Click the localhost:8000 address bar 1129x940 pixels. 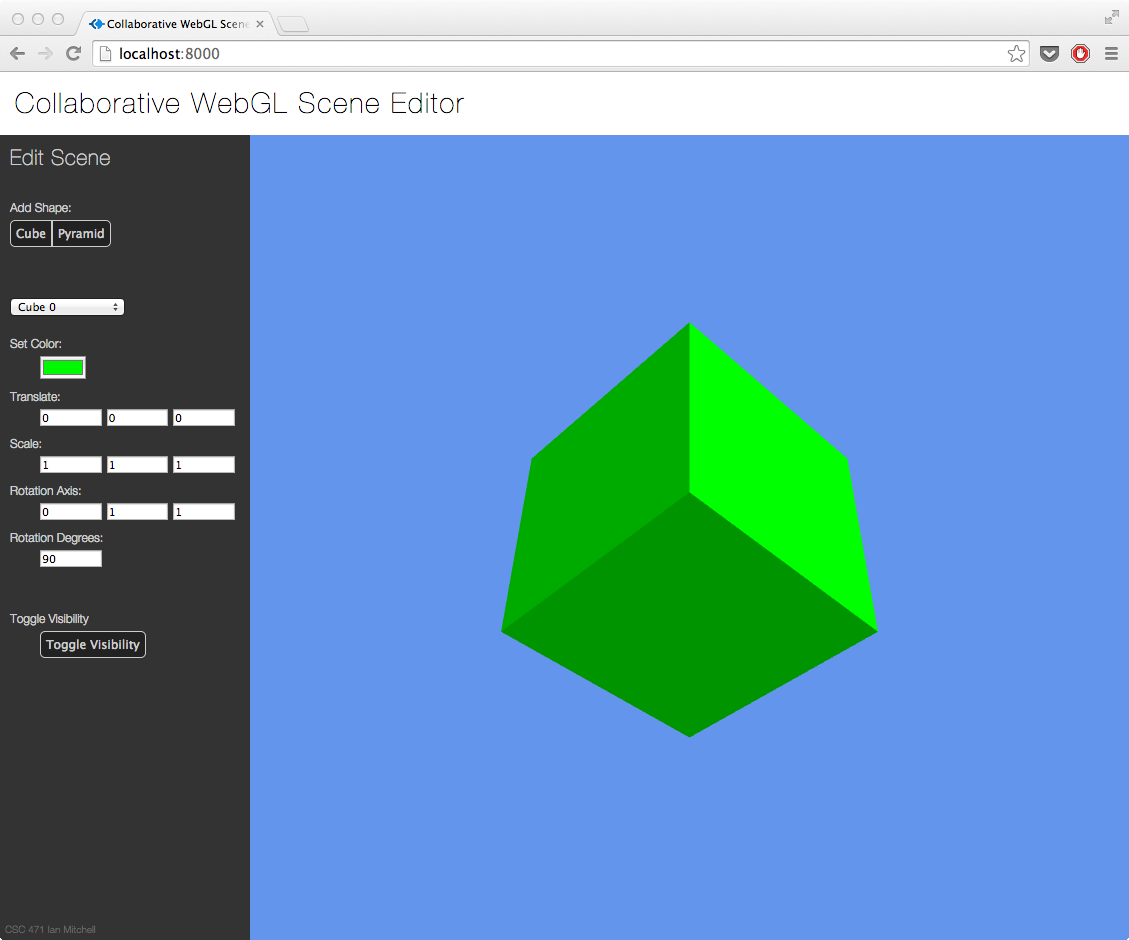[x=550, y=54]
